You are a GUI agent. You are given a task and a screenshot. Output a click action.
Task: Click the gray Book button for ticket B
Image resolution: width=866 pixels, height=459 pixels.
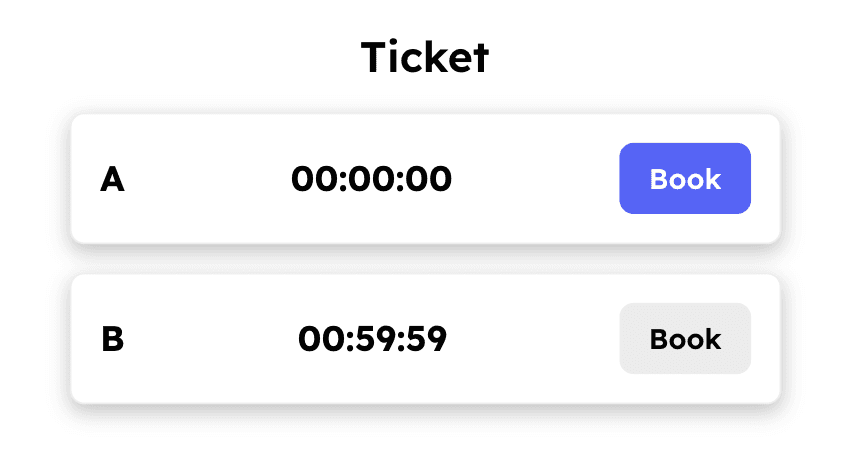point(685,339)
